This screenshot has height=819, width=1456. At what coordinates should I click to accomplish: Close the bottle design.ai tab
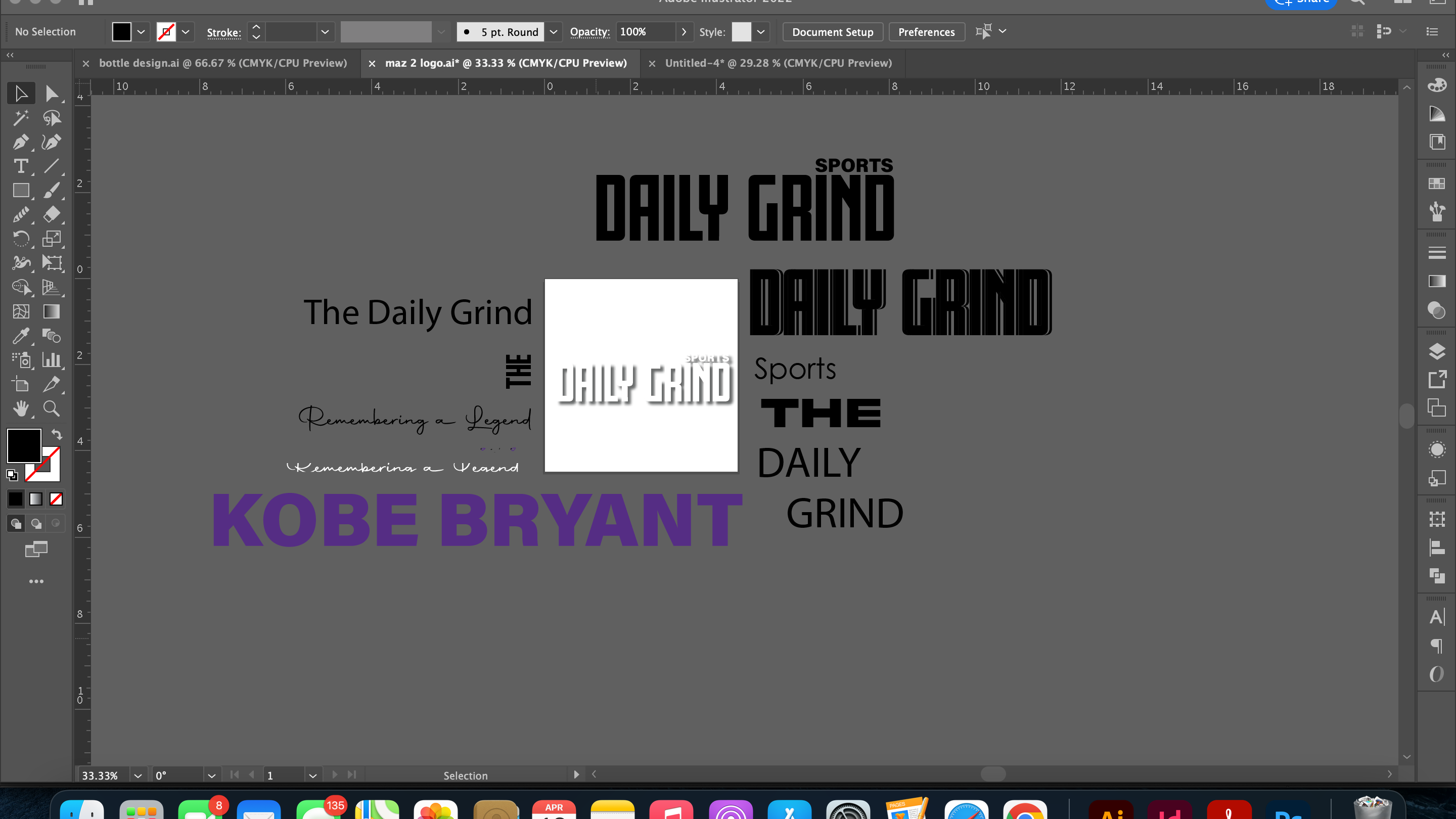coord(86,64)
